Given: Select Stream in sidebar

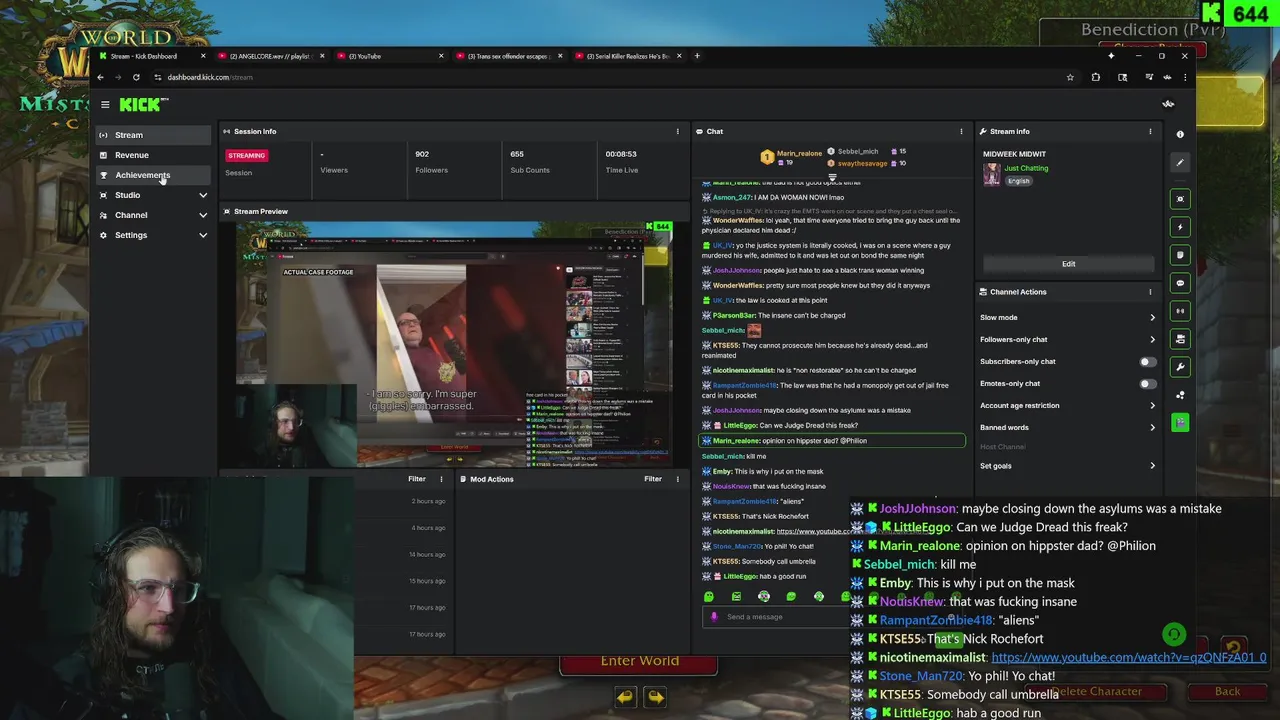Looking at the screenshot, I should coord(154,135).
